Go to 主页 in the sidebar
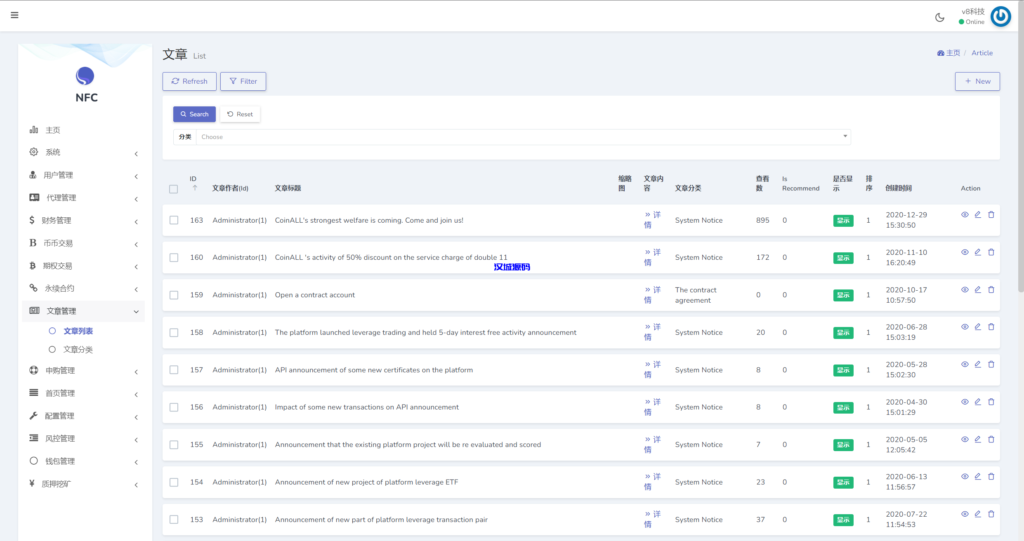 tap(52, 130)
